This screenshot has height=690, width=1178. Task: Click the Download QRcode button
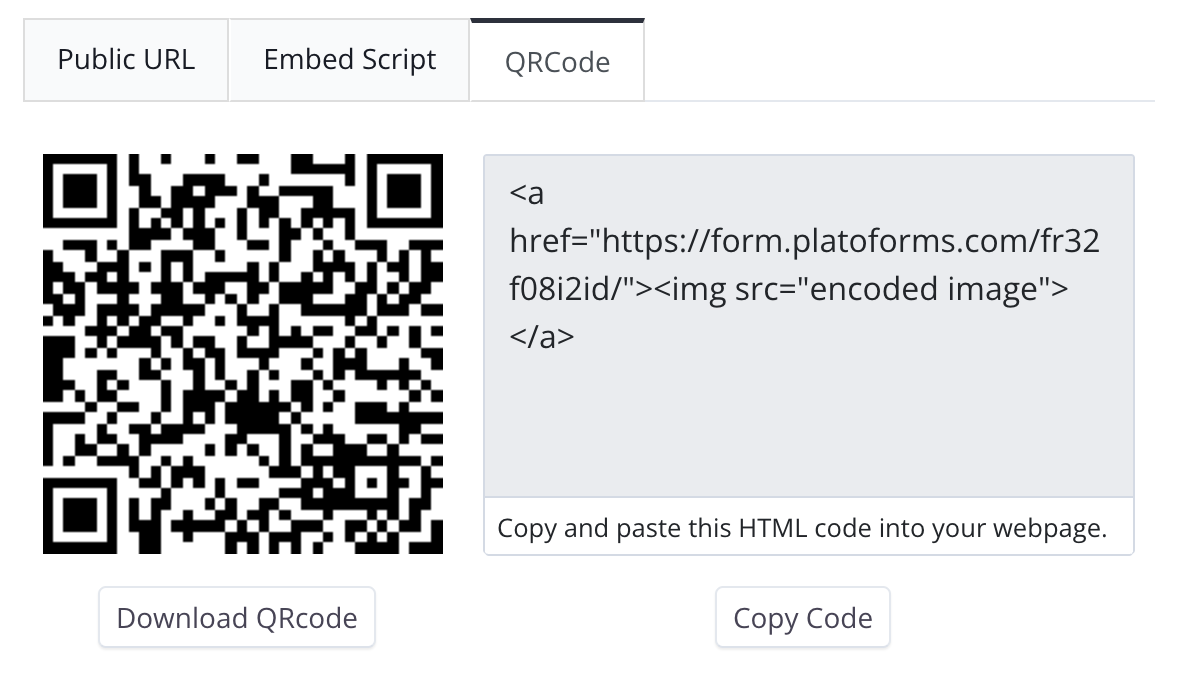click(x=237, y=618)
